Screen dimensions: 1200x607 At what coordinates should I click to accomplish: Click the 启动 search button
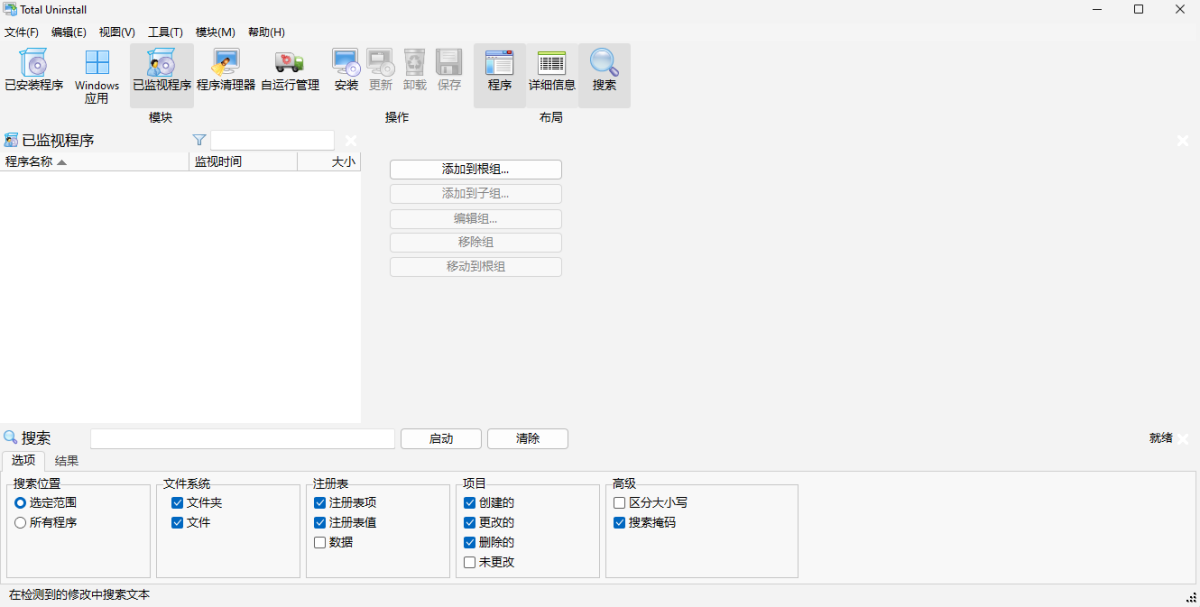tap(441, 439)
